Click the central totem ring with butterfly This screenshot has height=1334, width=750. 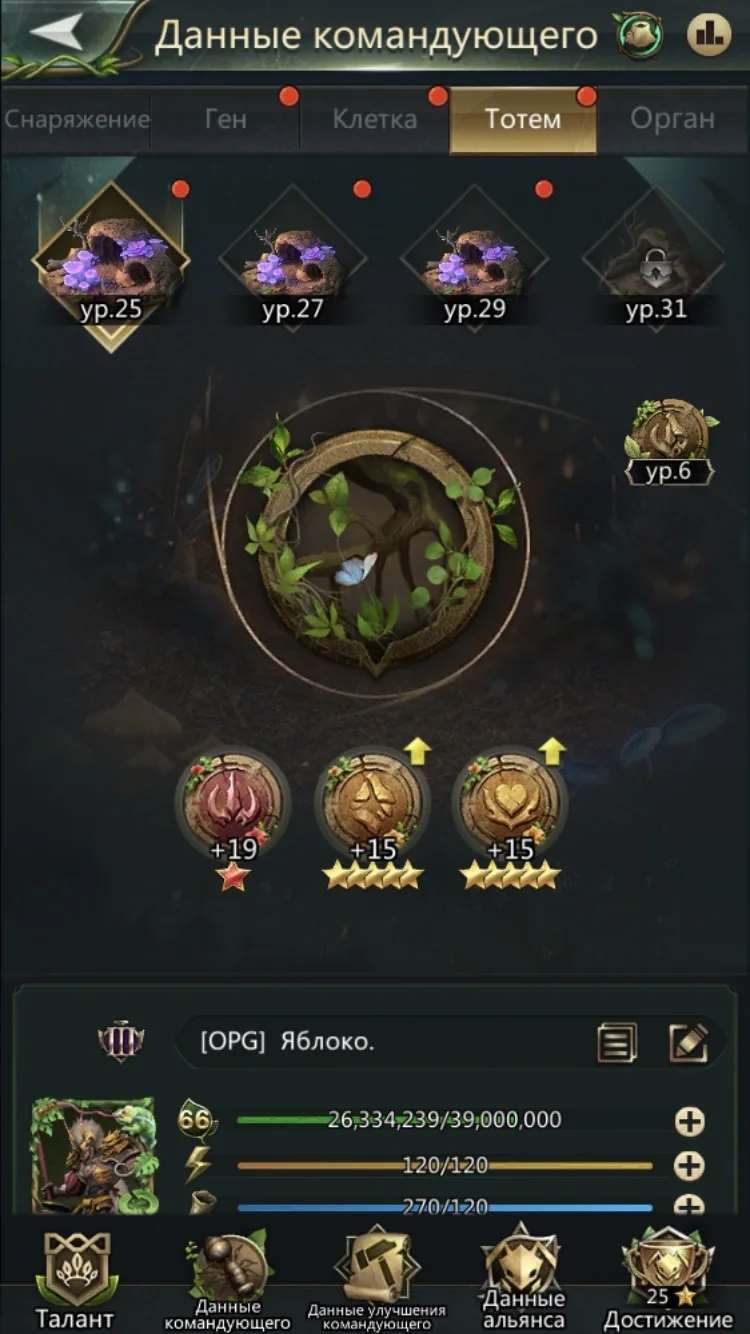pos(375,545)
